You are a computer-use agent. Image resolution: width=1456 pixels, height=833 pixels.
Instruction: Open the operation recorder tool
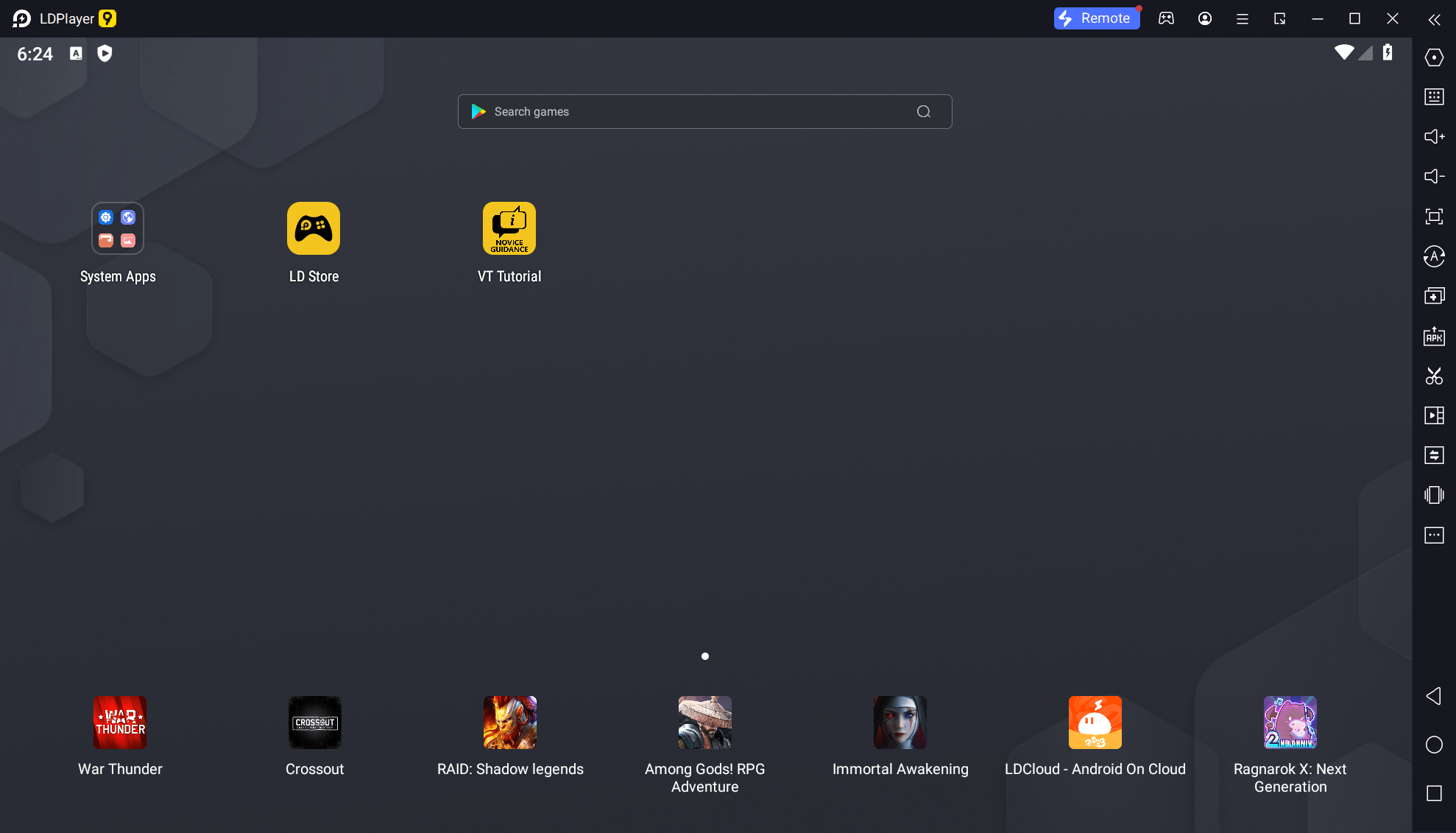[x=1435, y=415]
